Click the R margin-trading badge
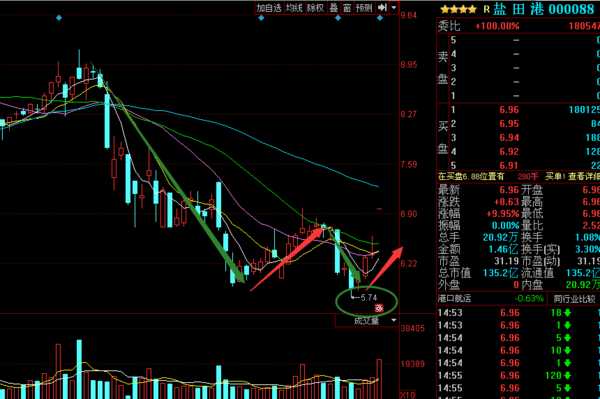Screen dimensions: 600x399 (486, 9)
